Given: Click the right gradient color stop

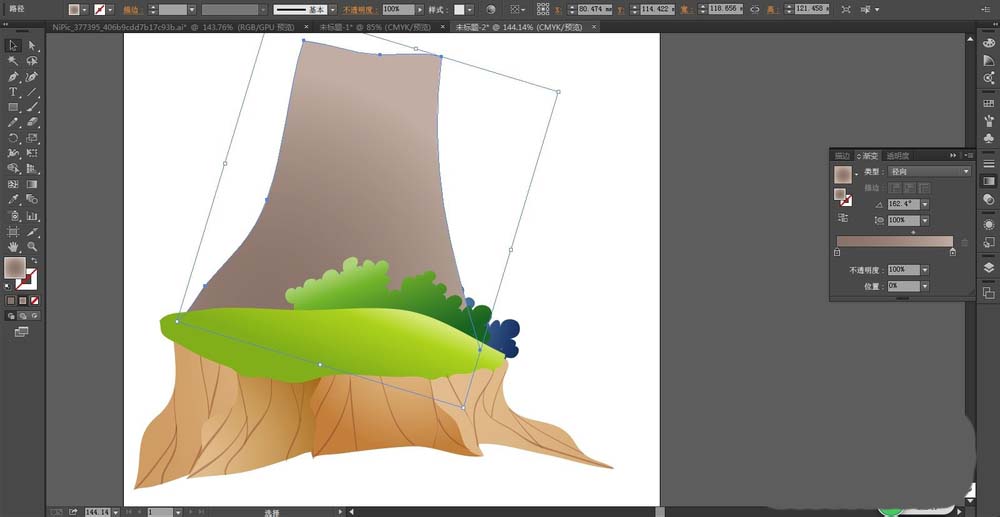Looking at the screenshot, I should 953,252.
